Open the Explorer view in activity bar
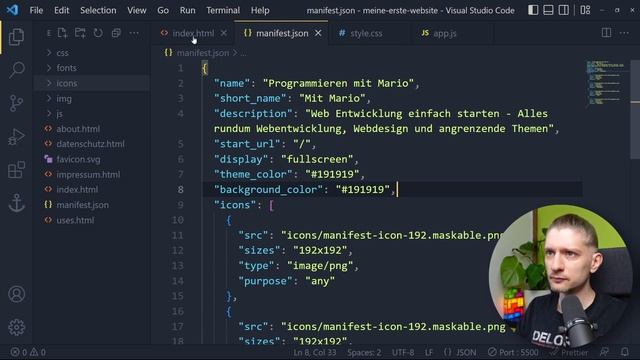The image size is (640, 360). 16,37
